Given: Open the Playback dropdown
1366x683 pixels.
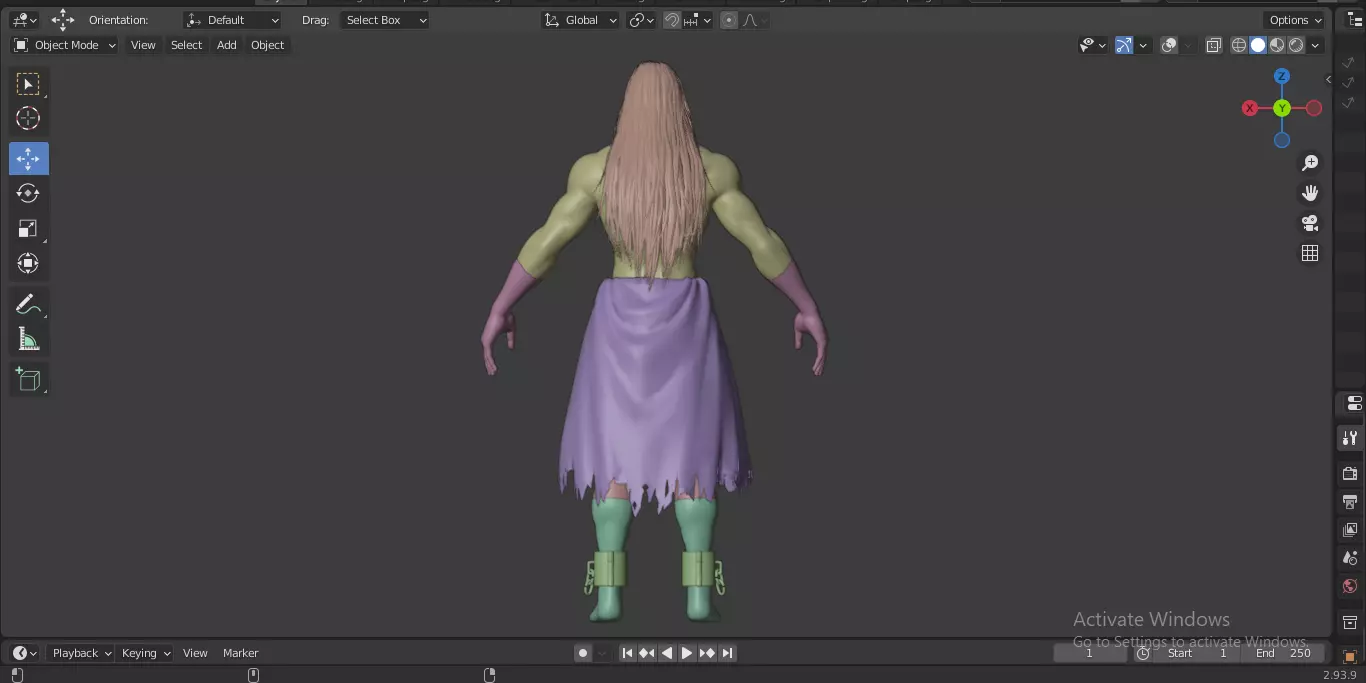Looking at the screenshot, I should pos(82,653).
